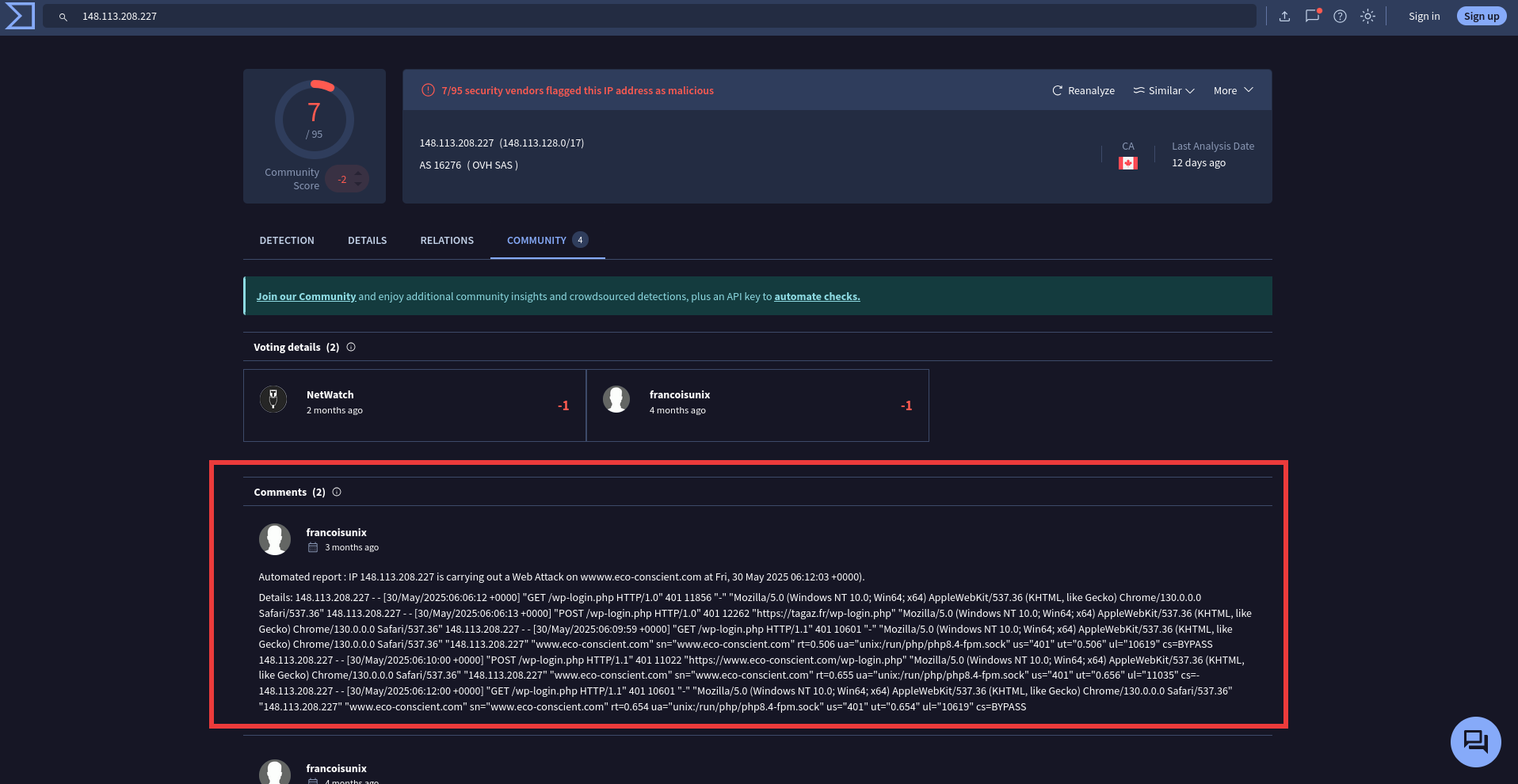Toggle the light theme with the sun icon
1518x784 pixels.
(x=1367, y=16)
